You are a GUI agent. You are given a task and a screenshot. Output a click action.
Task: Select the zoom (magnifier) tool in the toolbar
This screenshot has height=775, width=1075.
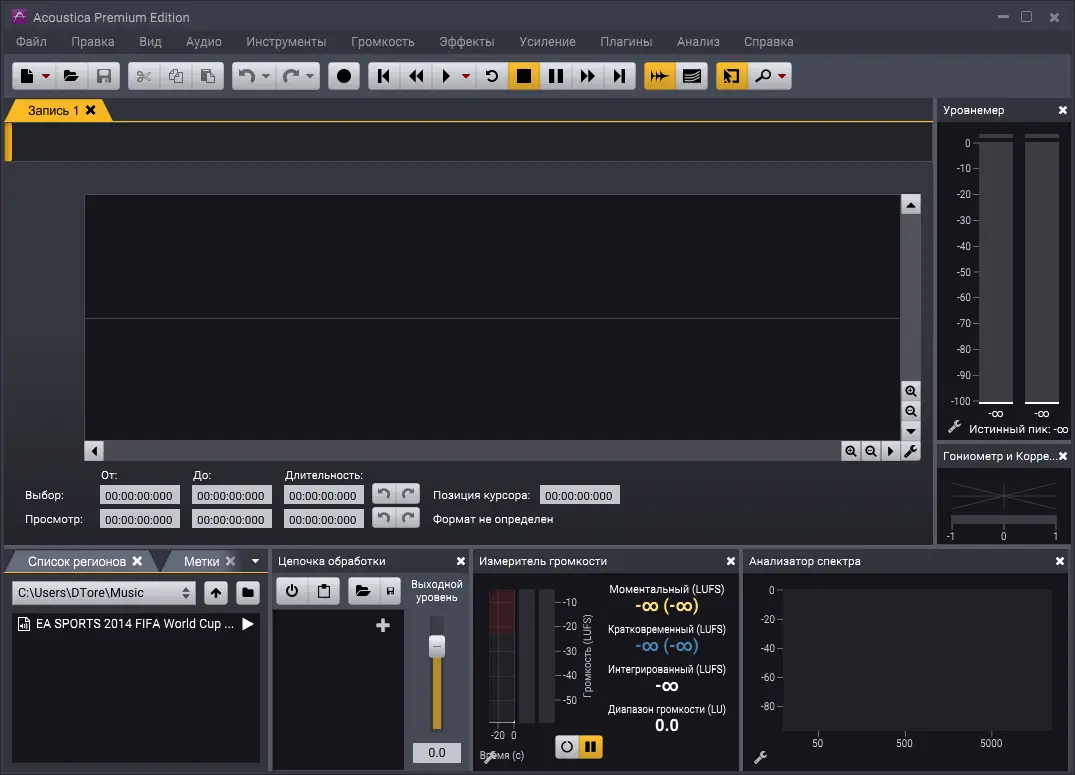765,75
